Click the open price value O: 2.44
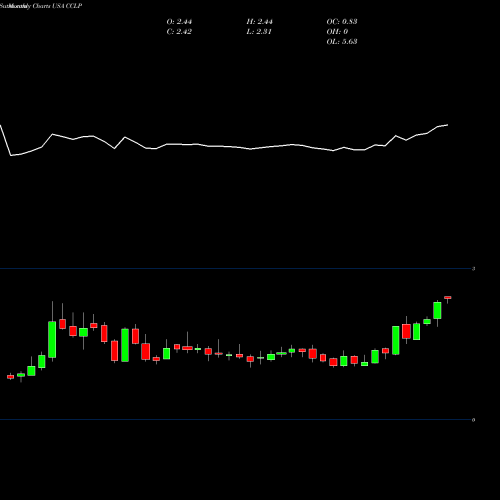The height and width of the screenshot is (500, 500). (179, 22)
